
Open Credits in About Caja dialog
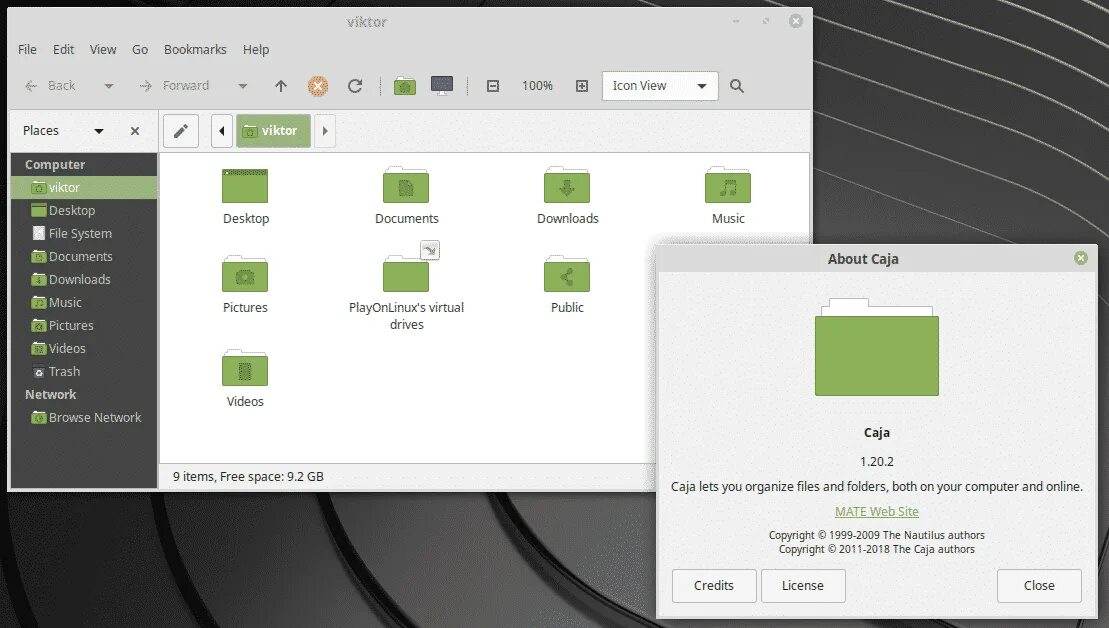tap(714, 586)
